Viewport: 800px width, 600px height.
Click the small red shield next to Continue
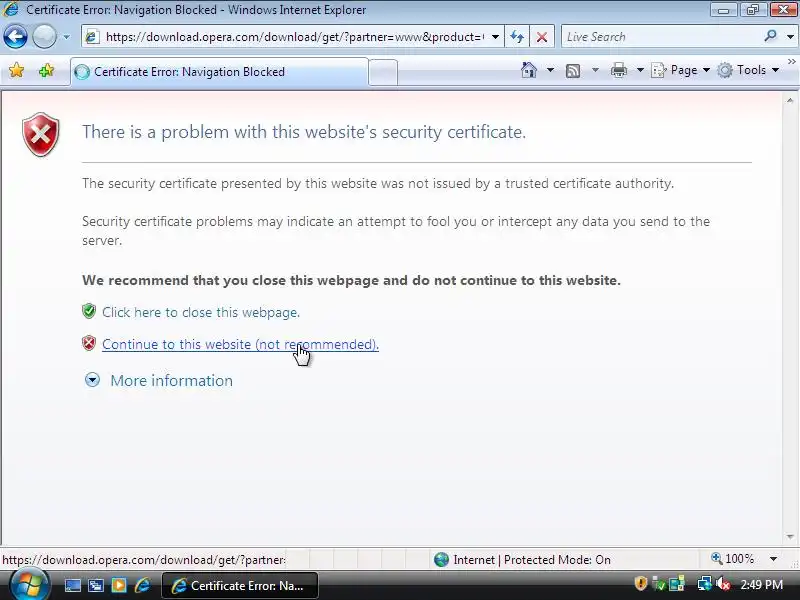[x=89, y=343]
